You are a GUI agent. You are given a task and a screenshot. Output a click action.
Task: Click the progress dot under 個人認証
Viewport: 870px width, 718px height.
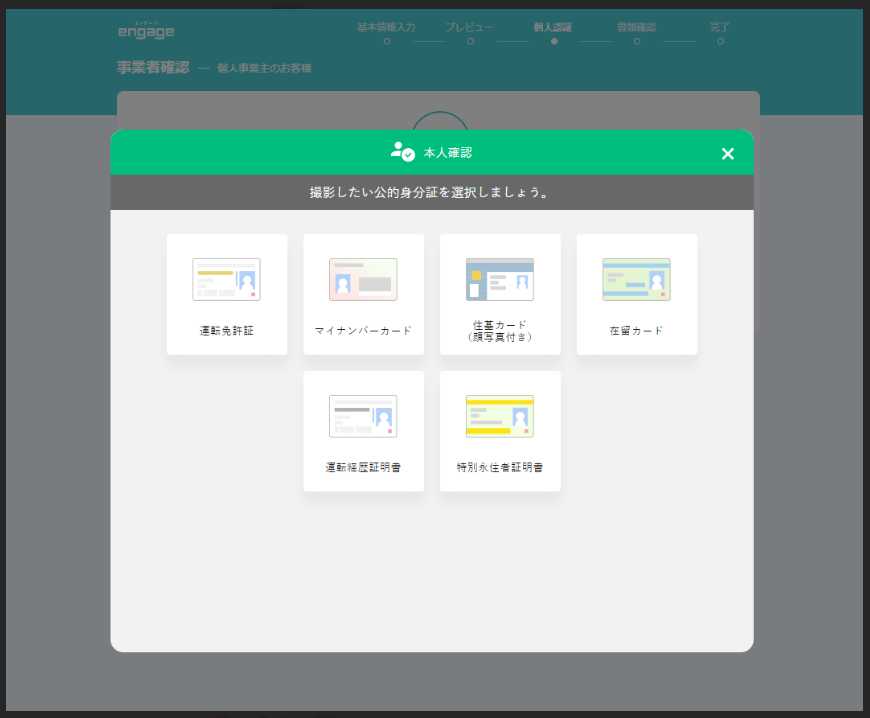(554, 42)
